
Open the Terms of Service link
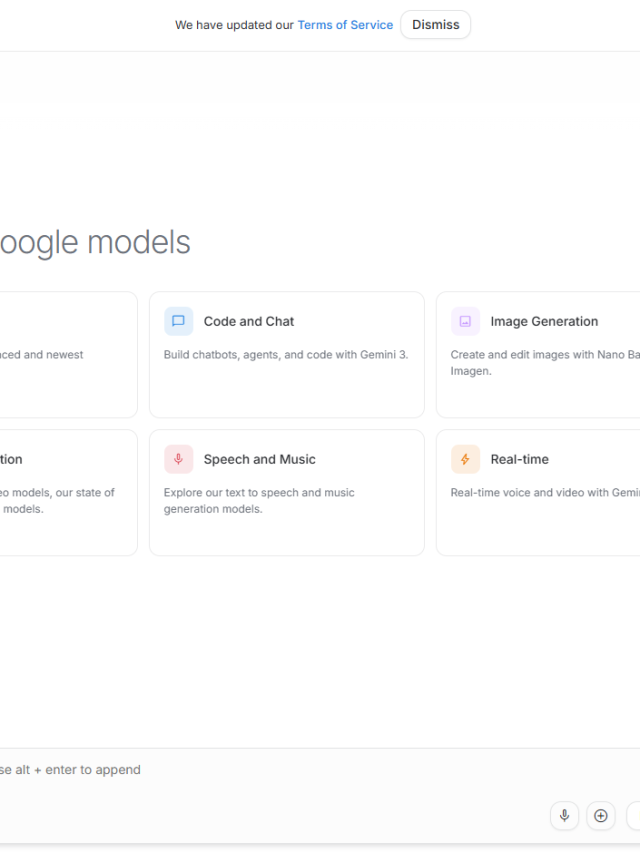click(x=345, y=25)
